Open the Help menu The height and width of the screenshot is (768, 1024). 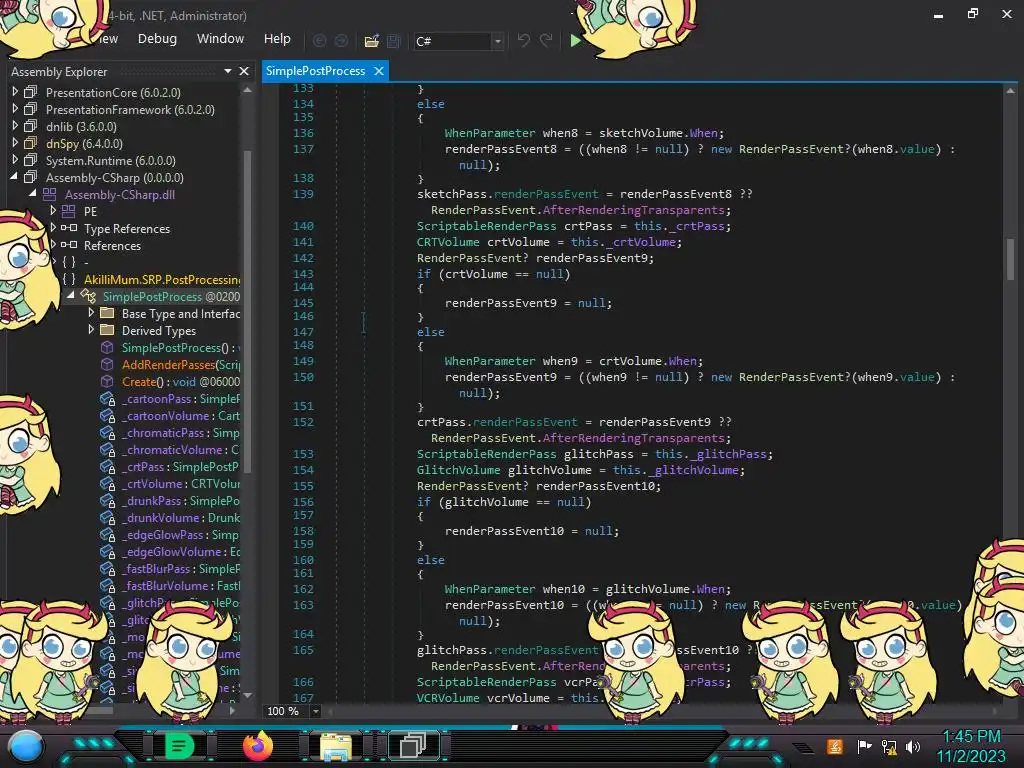coord(277,39)
